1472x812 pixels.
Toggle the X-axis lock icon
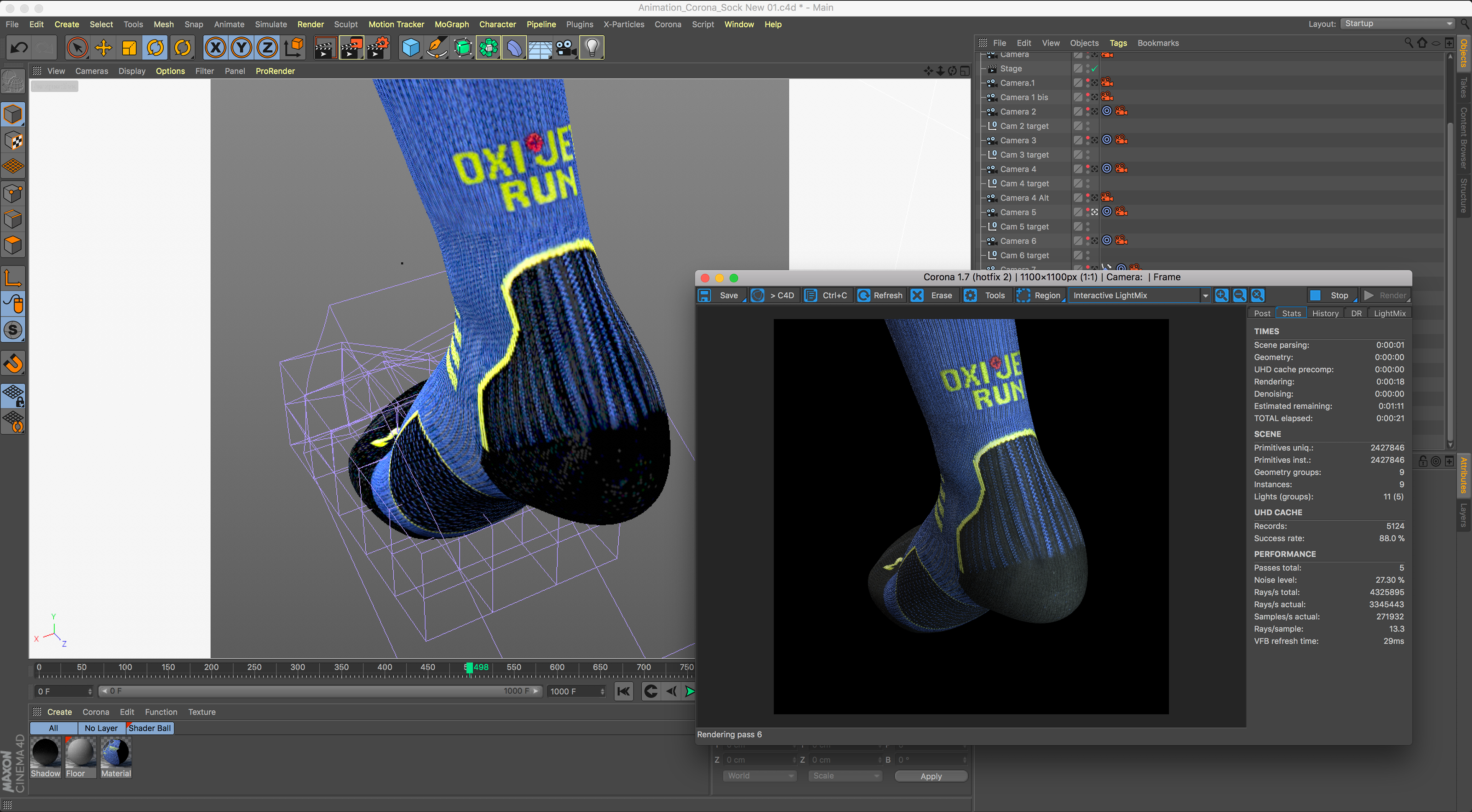[x=215, y=48]
